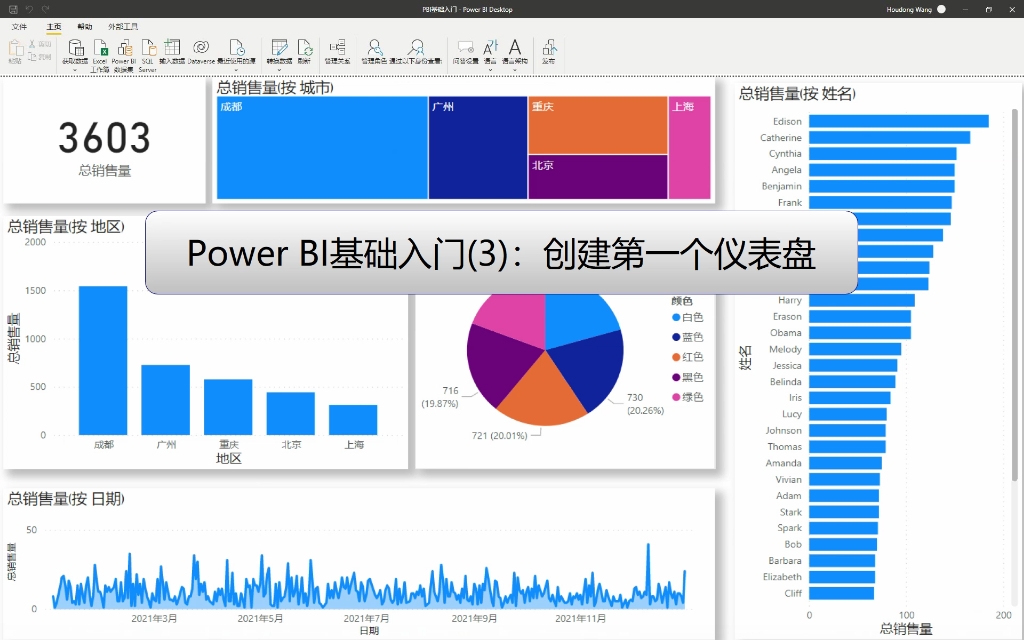This screenshot has width=1024, height=640.
Task: Select the 成都 block in the treemap
Action: coord(322,148)
